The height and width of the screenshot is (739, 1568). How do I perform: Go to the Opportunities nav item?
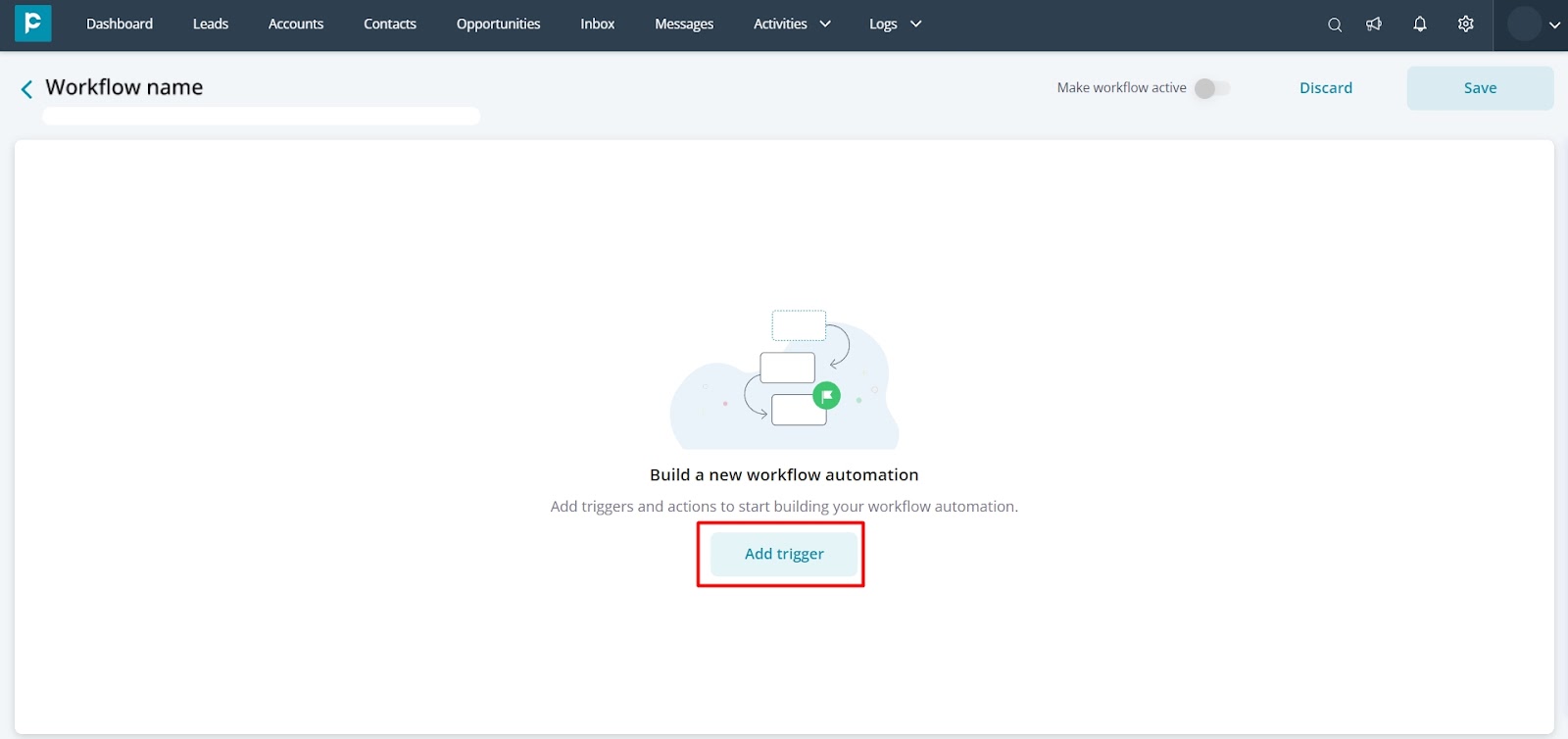[498, 24]
